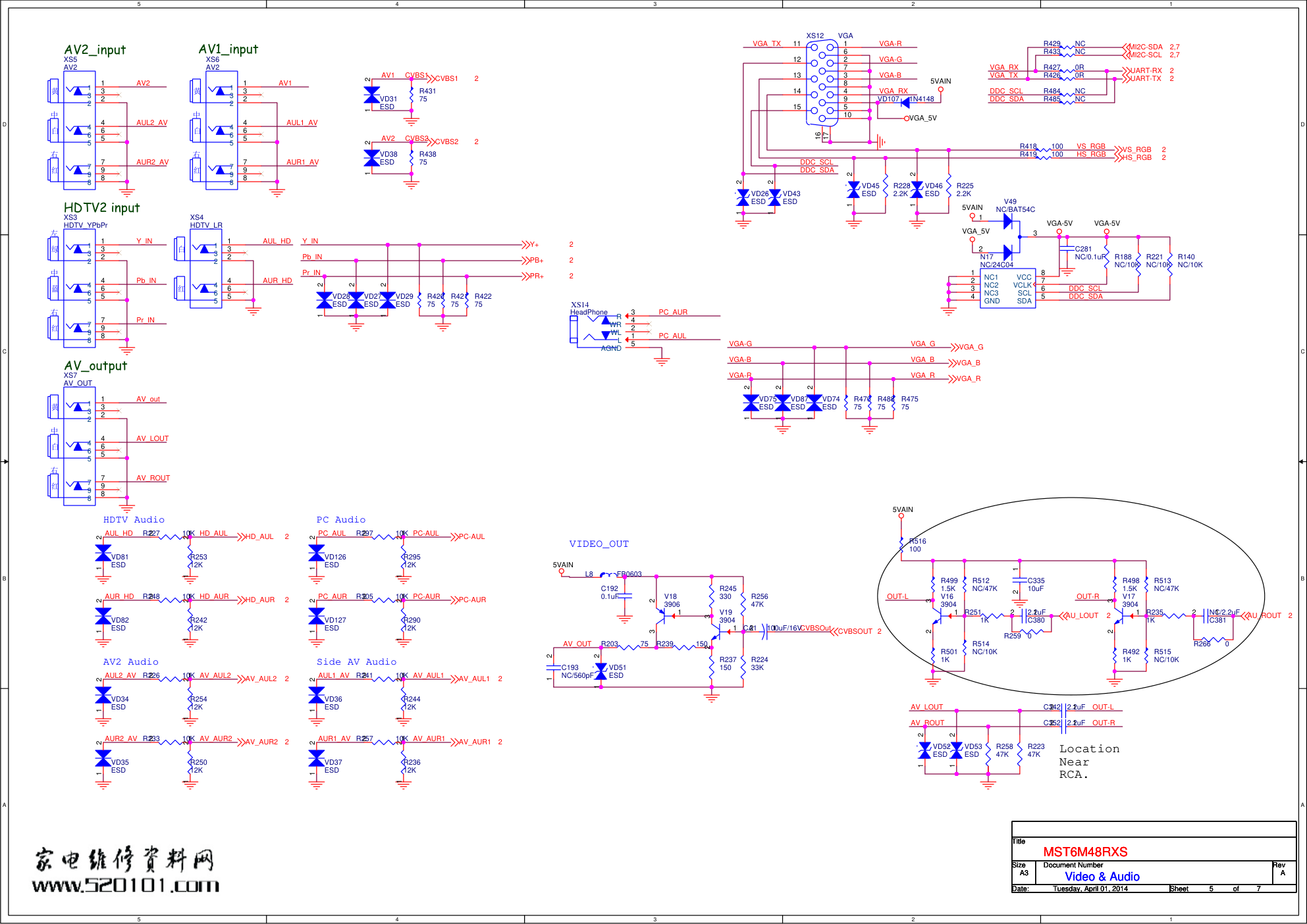Select the XS4 HDTV_LR connector block

coord(205,269)
